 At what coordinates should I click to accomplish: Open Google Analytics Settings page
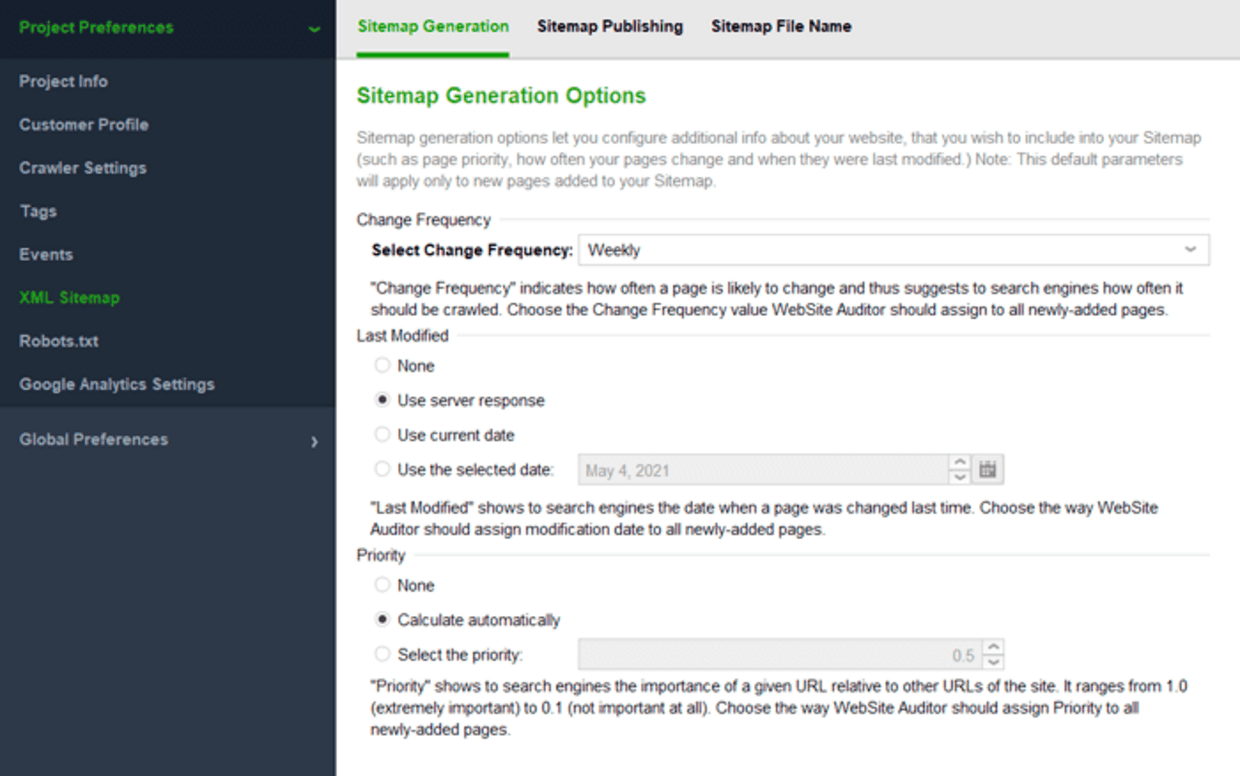click(x=117, y=384)
